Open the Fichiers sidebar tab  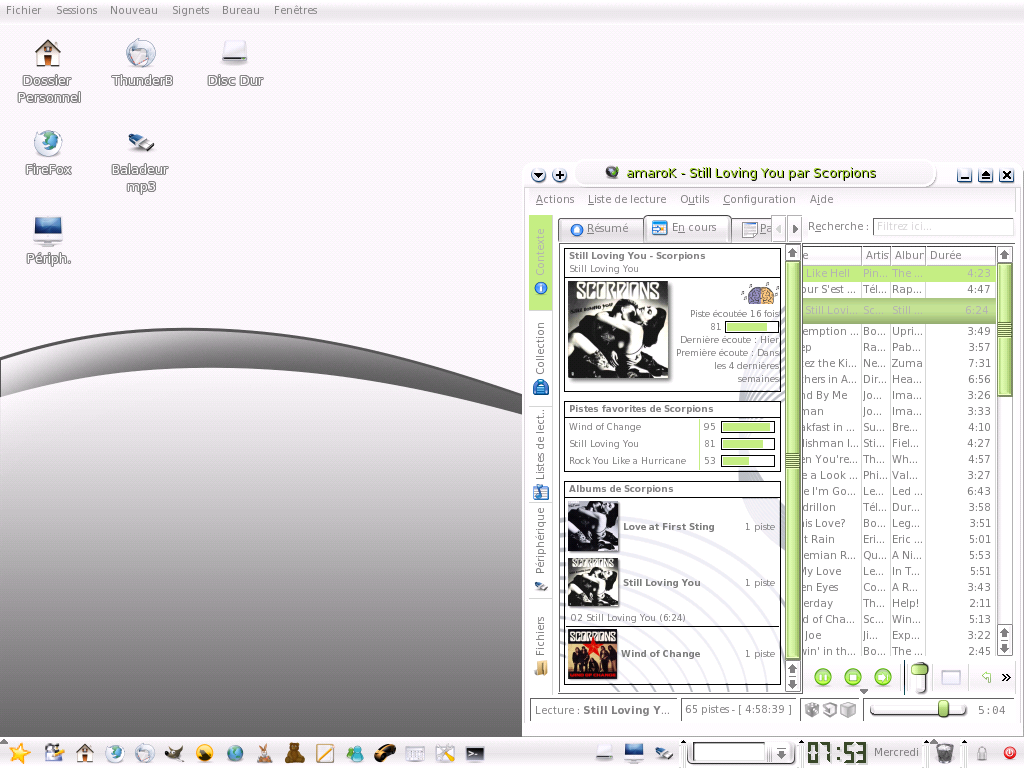click(541, 645)
